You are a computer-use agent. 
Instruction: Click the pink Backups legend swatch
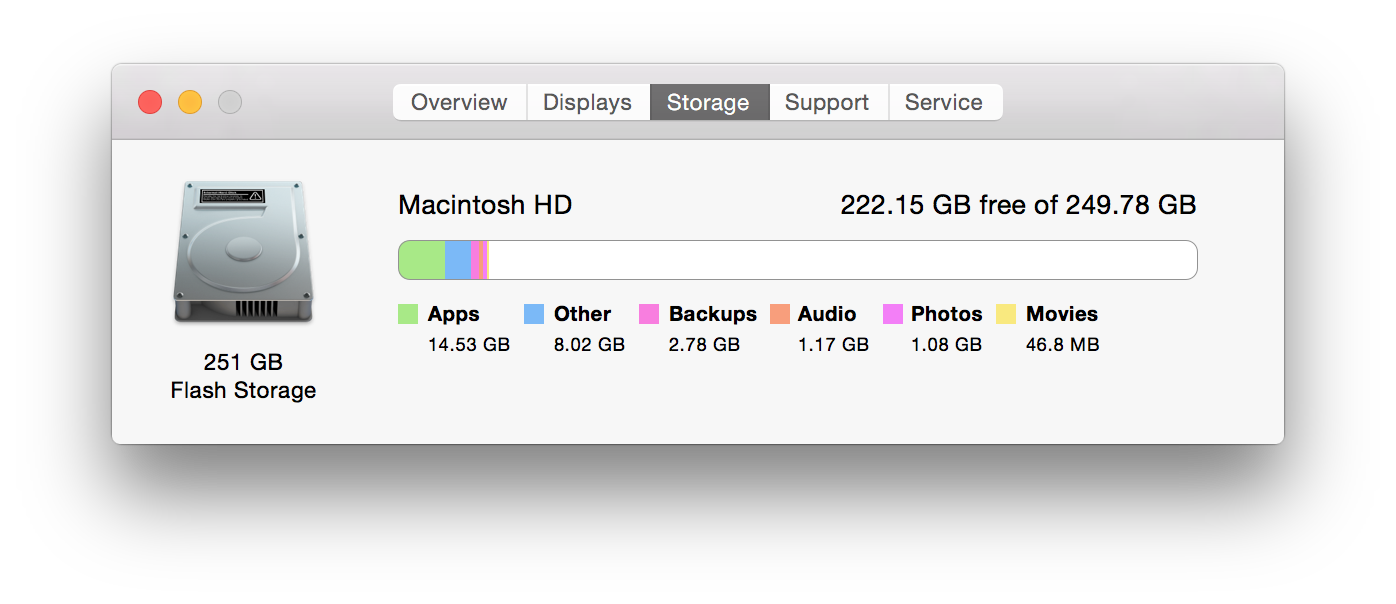[649, 314]
